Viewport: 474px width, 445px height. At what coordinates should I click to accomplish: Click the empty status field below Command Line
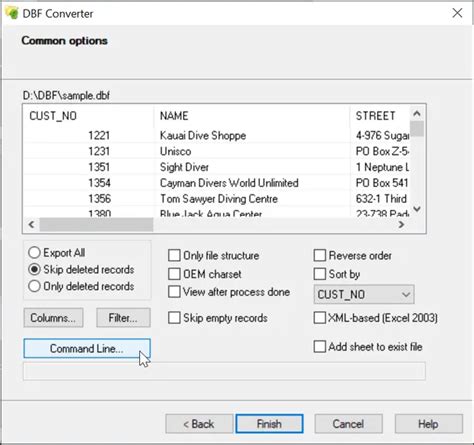(x=224, y=371)
